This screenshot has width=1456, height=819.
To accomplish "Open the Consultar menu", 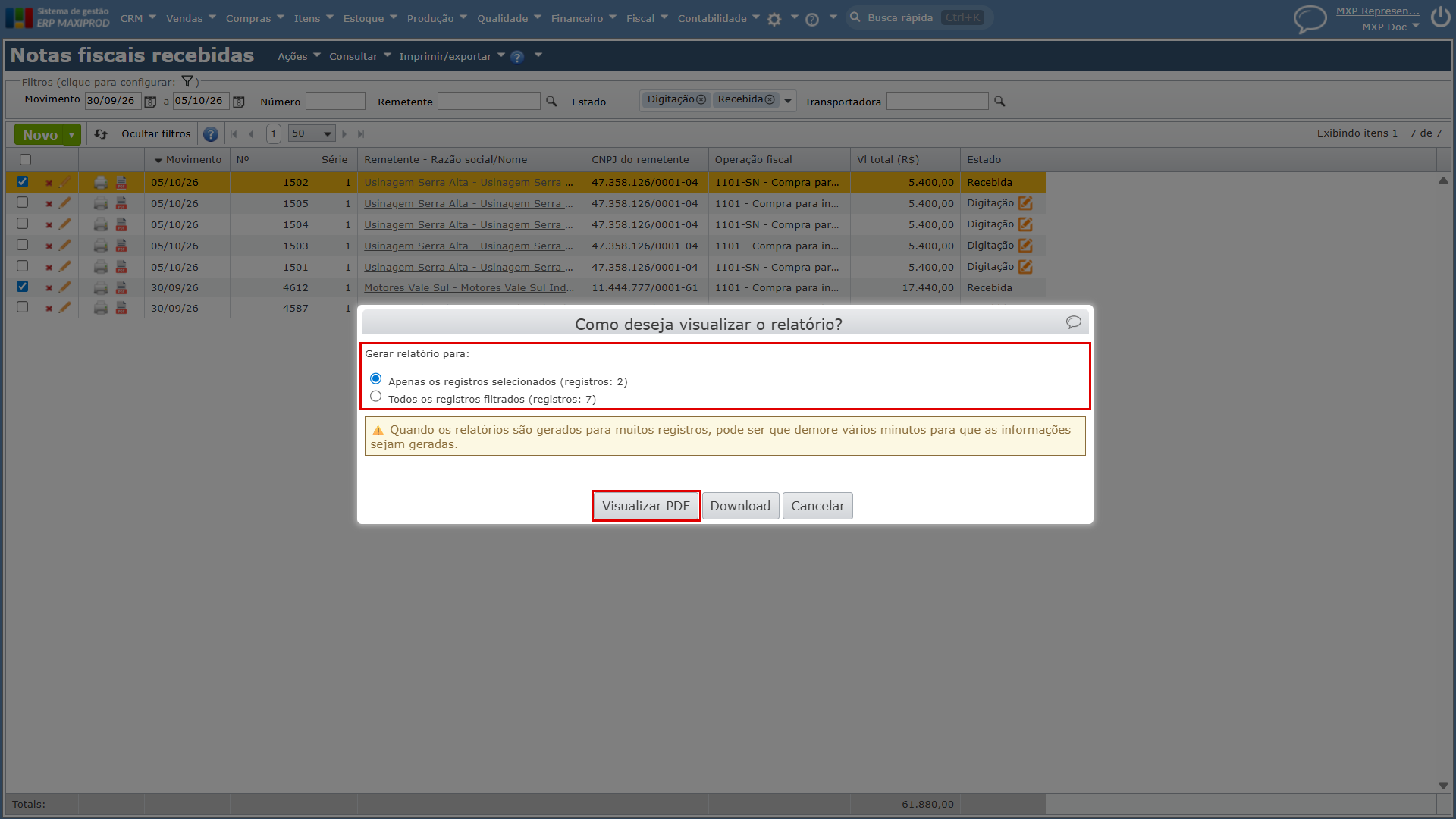I will click(x=359, y=56).
